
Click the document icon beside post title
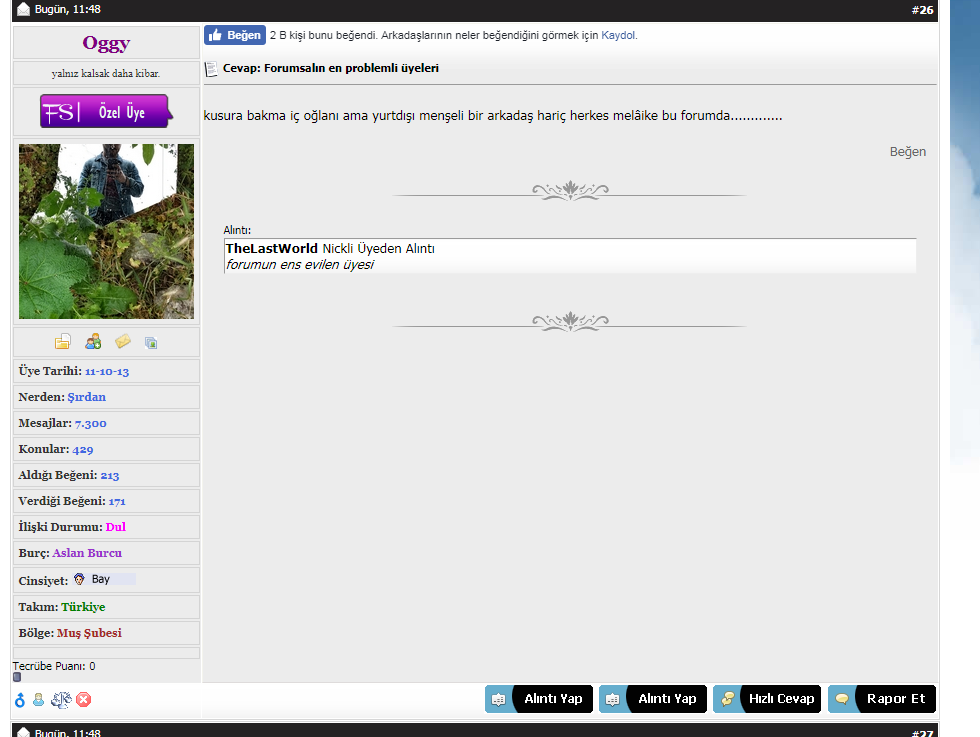(211, 69)
